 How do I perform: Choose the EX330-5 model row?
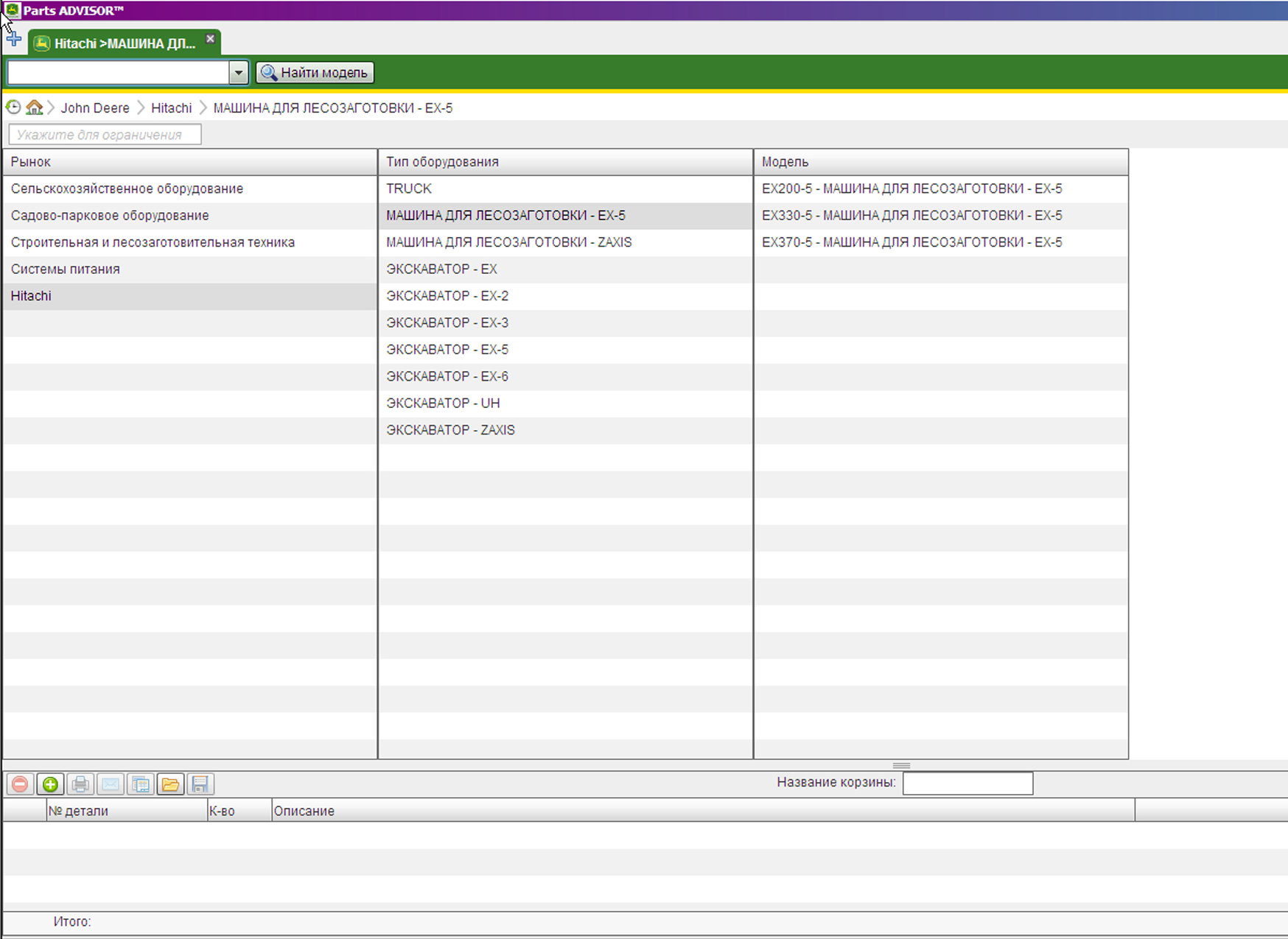pos(911,216)
